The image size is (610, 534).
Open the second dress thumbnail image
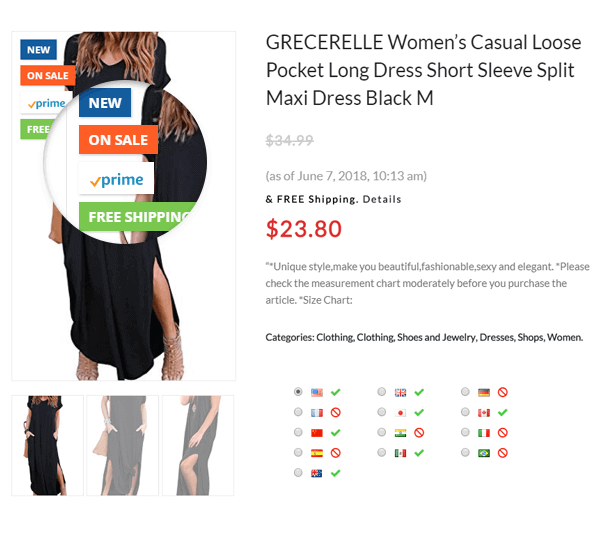[x=123, y=445]
